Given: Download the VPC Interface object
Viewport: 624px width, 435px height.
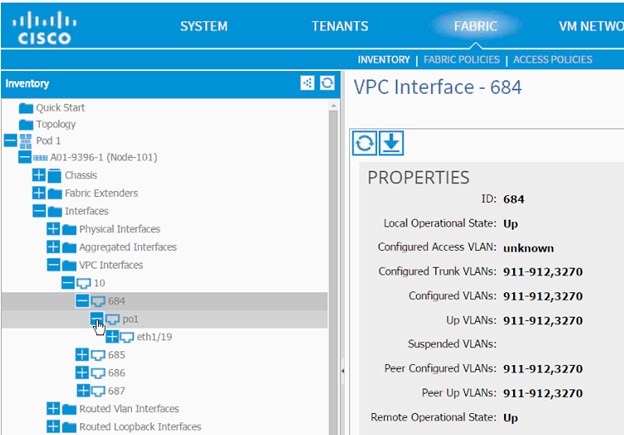Looking at the screenshot, I should (392, 143).
